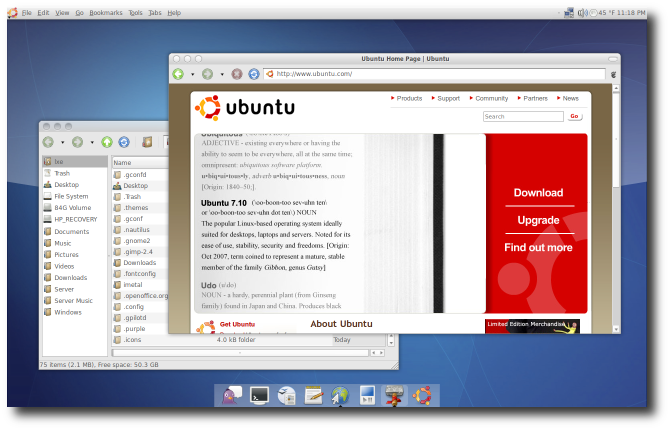
Task: Open web browser globe dock icon
Action: click(x=340, y=395)
